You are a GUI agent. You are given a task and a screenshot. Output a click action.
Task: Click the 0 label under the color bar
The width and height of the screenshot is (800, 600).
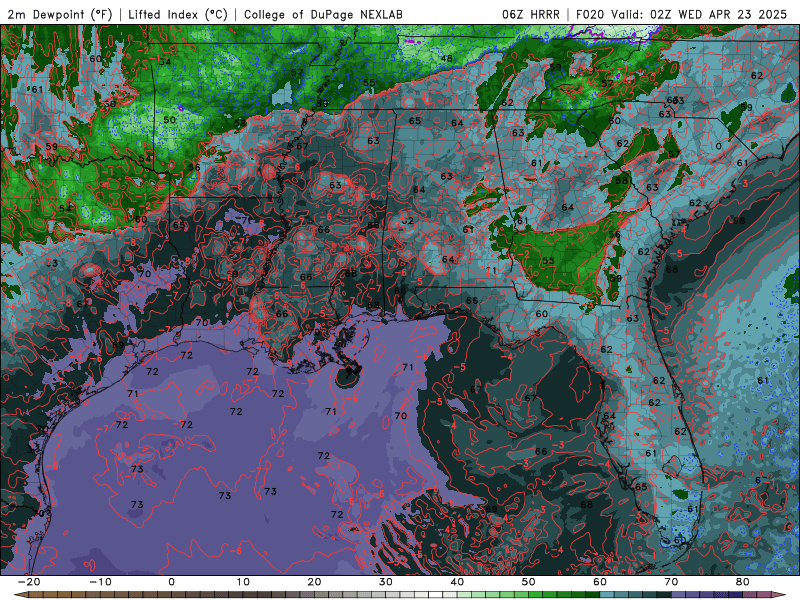click(x=171, y=582)
